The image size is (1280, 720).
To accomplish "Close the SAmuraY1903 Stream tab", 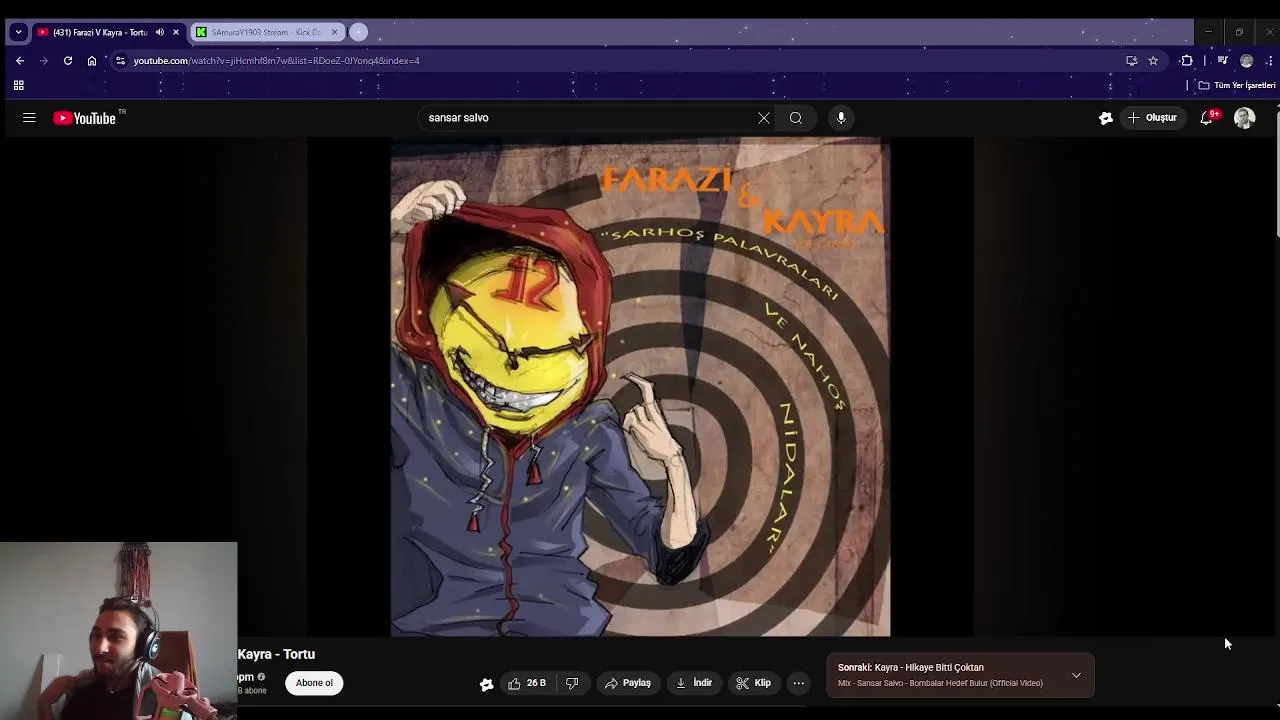I will [x=334, y=32].
